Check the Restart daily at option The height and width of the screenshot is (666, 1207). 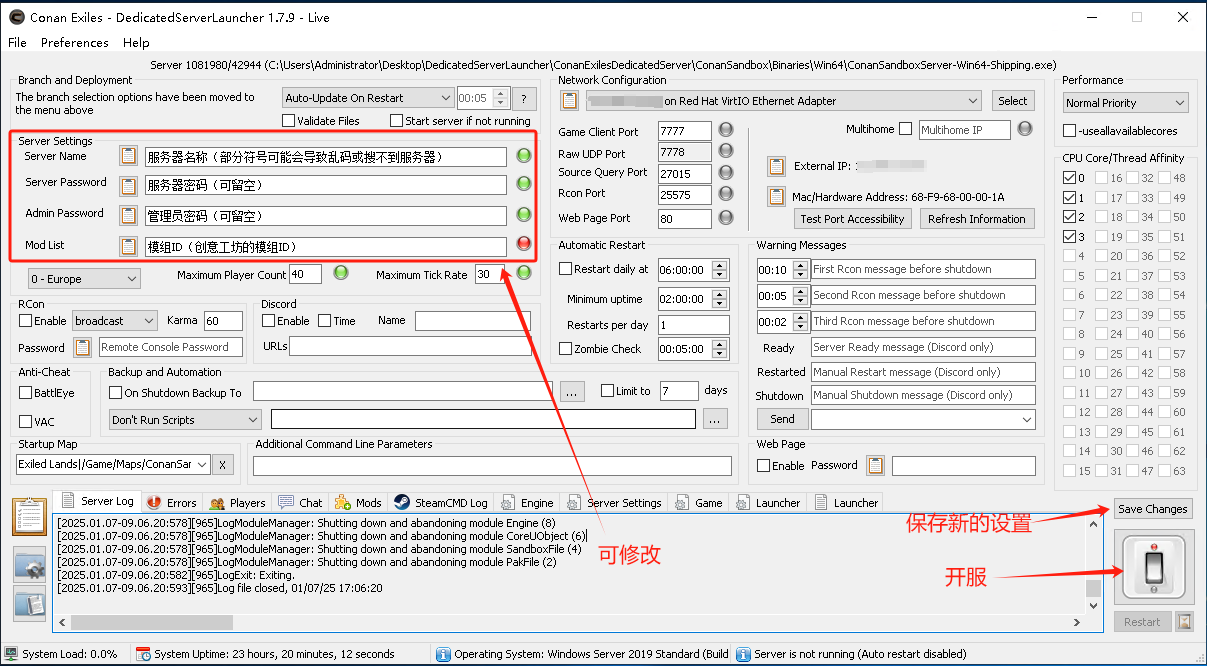[566, 269]
